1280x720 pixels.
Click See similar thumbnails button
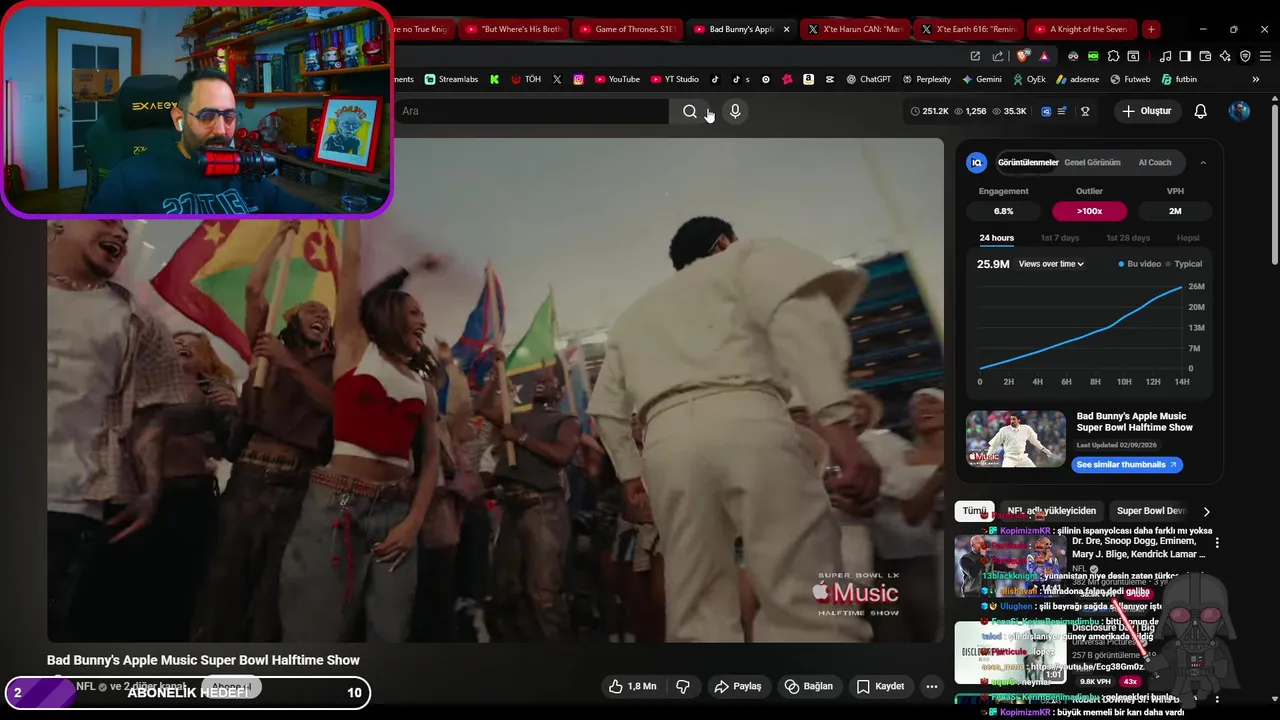(1127, 465)
